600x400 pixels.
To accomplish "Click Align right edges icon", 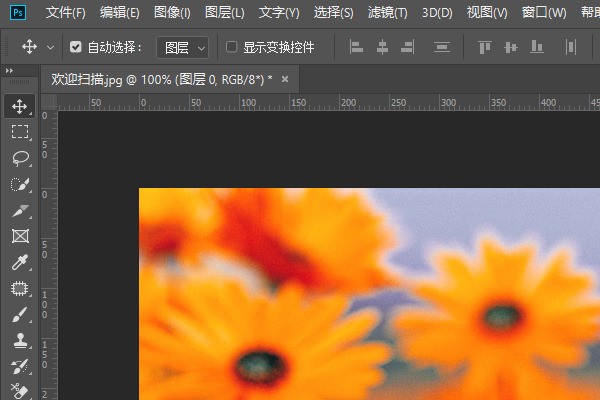I will pyautogui.click(x=408, y=47).
